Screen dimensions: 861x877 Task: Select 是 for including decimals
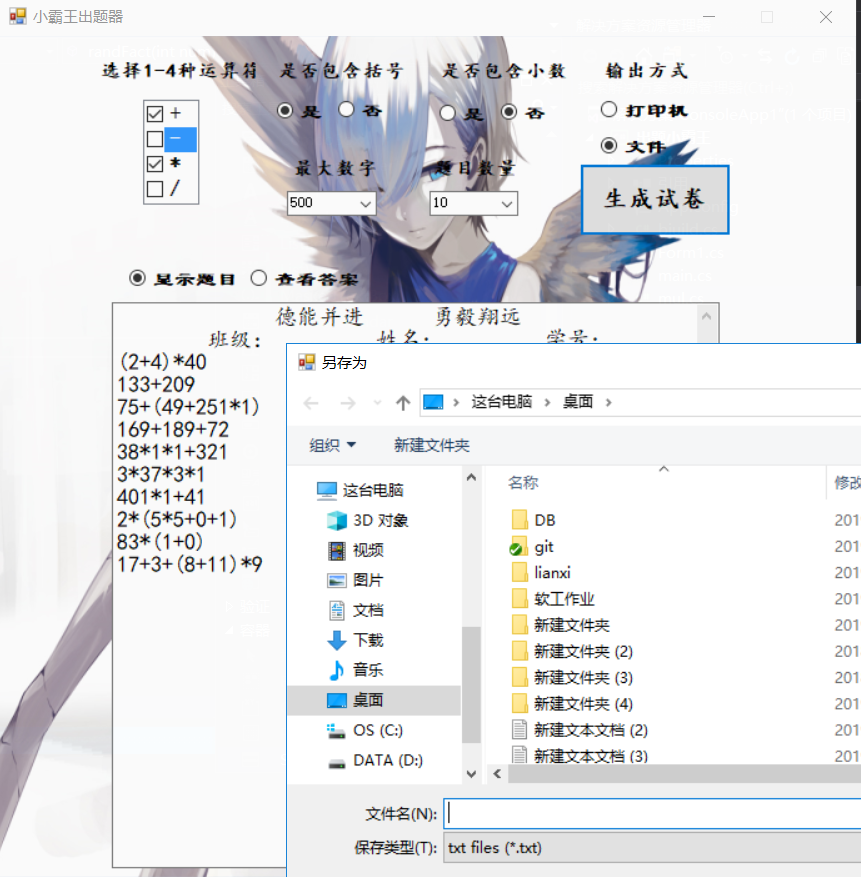pos(448,113)
